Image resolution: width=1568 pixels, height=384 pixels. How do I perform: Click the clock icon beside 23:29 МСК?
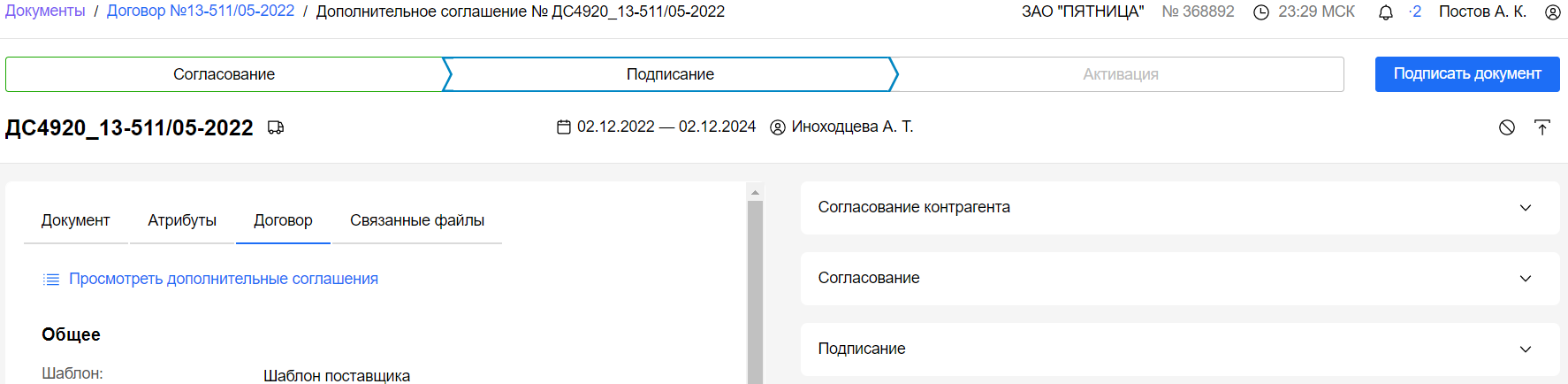coord(1261,12)
